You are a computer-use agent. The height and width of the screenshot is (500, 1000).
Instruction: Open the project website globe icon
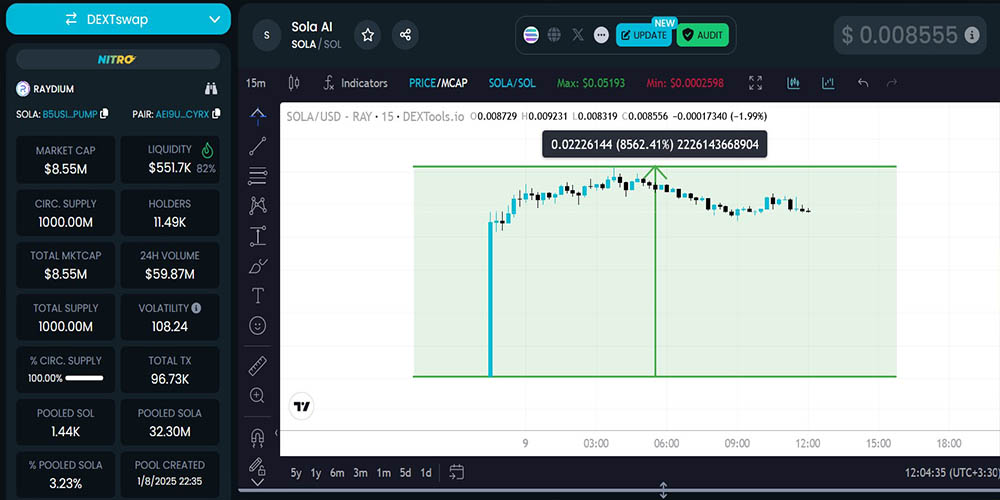(554, 35)
